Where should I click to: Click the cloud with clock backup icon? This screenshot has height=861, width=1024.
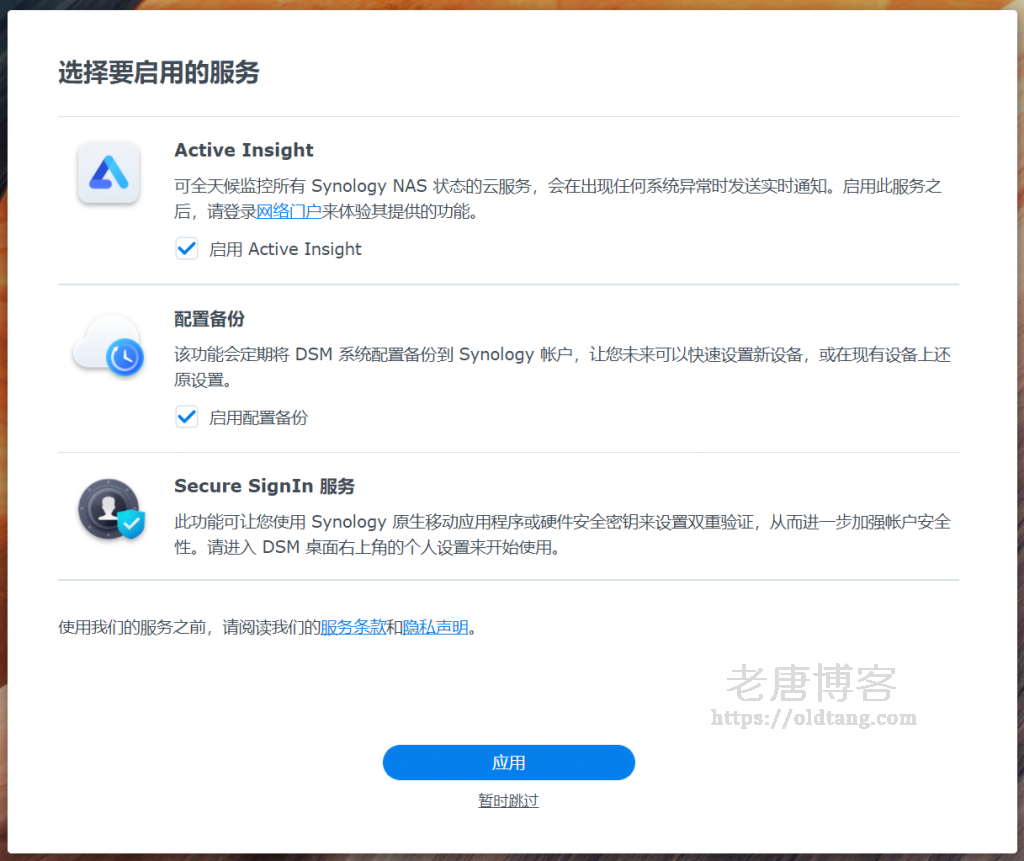tap(108, 344)
